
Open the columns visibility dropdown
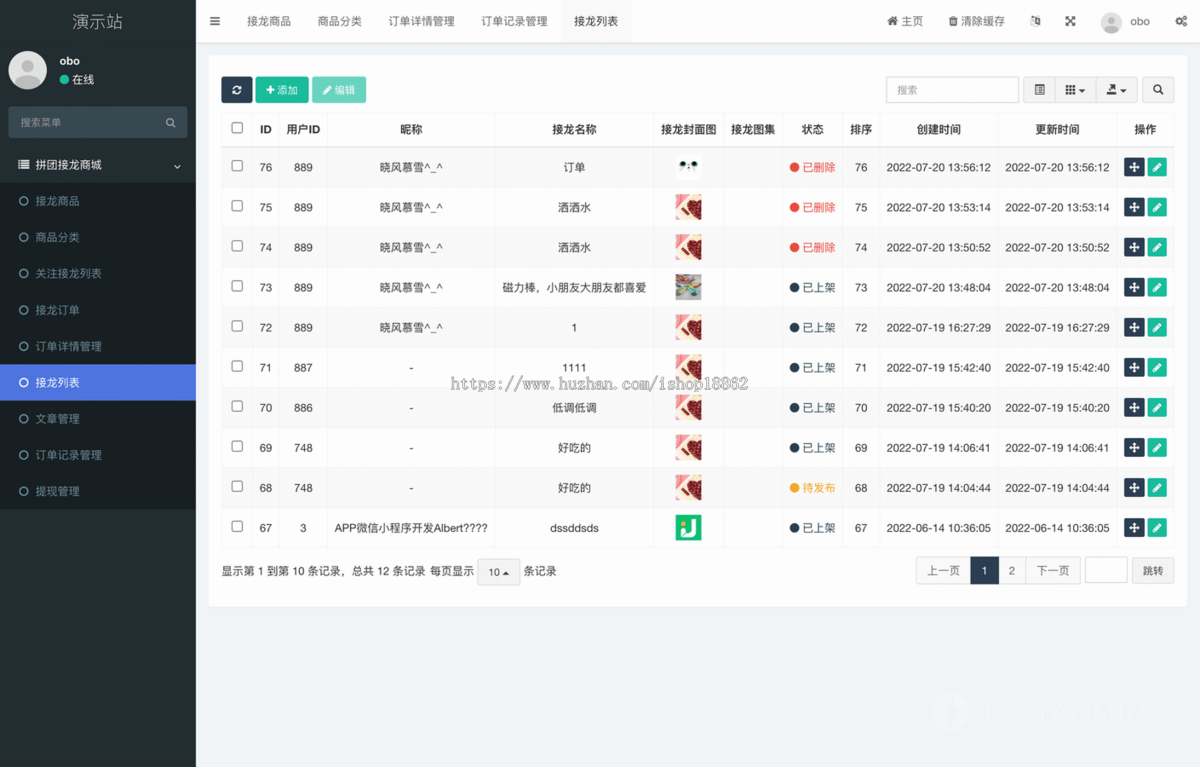(x=1074, y=89)
